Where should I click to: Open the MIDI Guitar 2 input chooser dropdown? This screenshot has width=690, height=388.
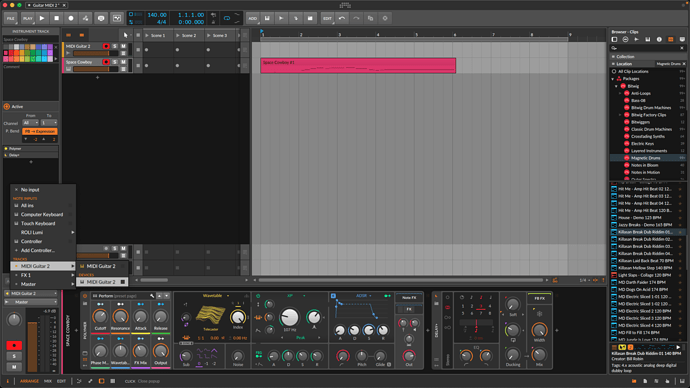[31, 293]
